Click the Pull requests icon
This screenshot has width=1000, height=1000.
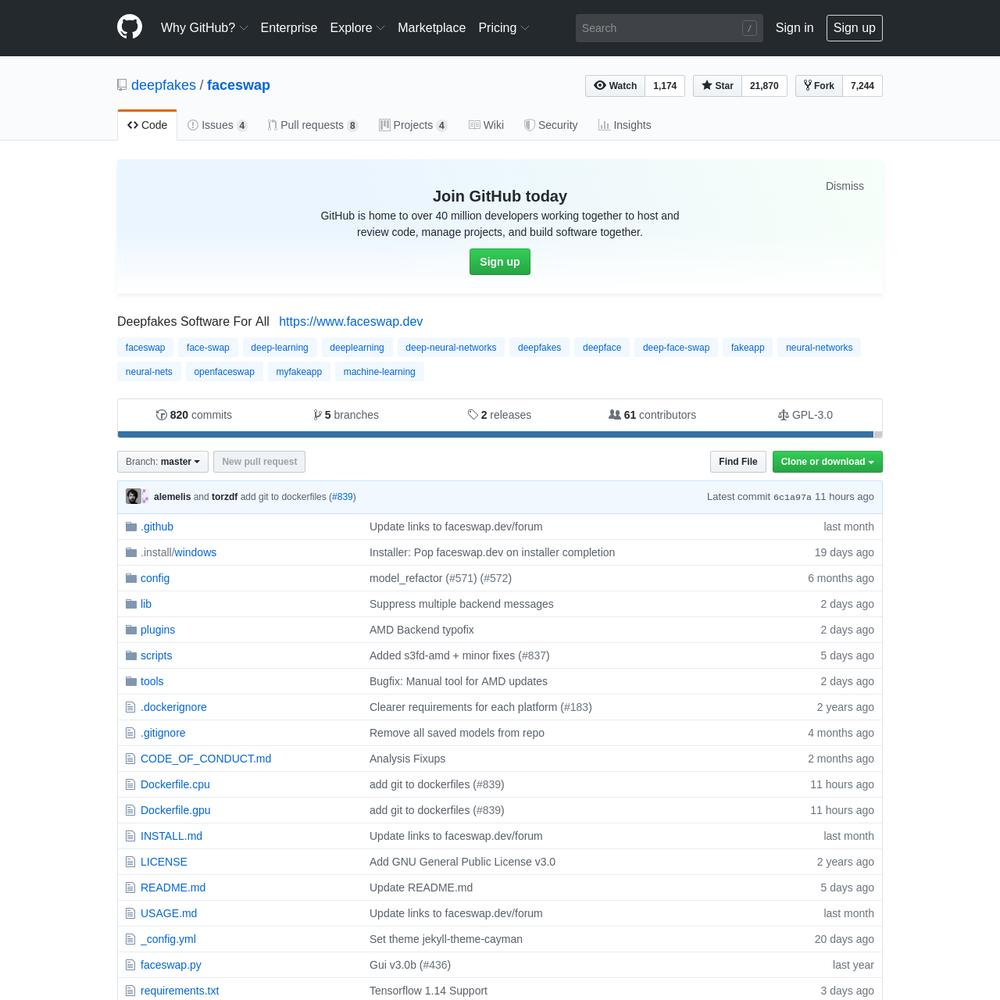pyautogui.click(x=272, y=125)
